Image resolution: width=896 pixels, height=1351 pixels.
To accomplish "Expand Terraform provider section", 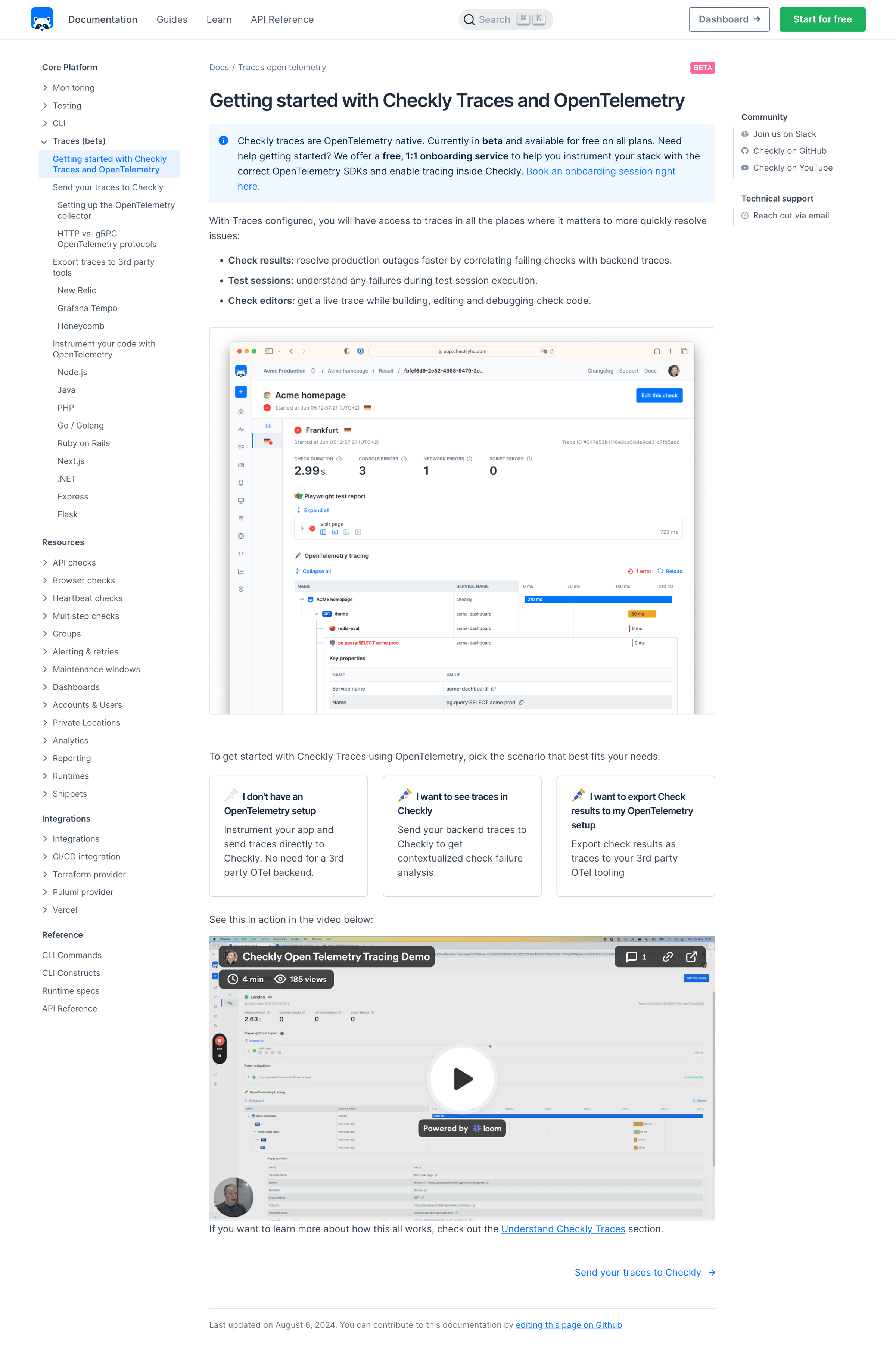I will pos(45,875).
